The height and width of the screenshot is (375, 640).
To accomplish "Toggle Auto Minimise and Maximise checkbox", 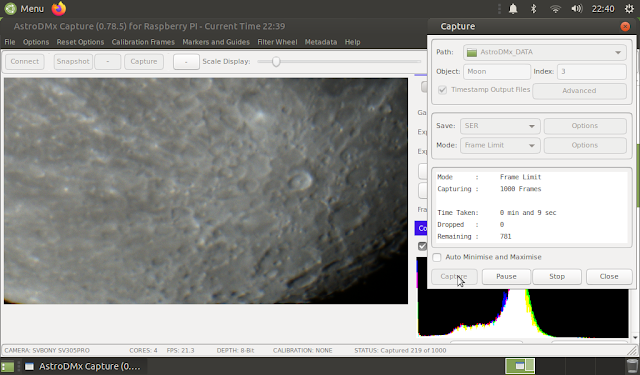I will point(437,257).
